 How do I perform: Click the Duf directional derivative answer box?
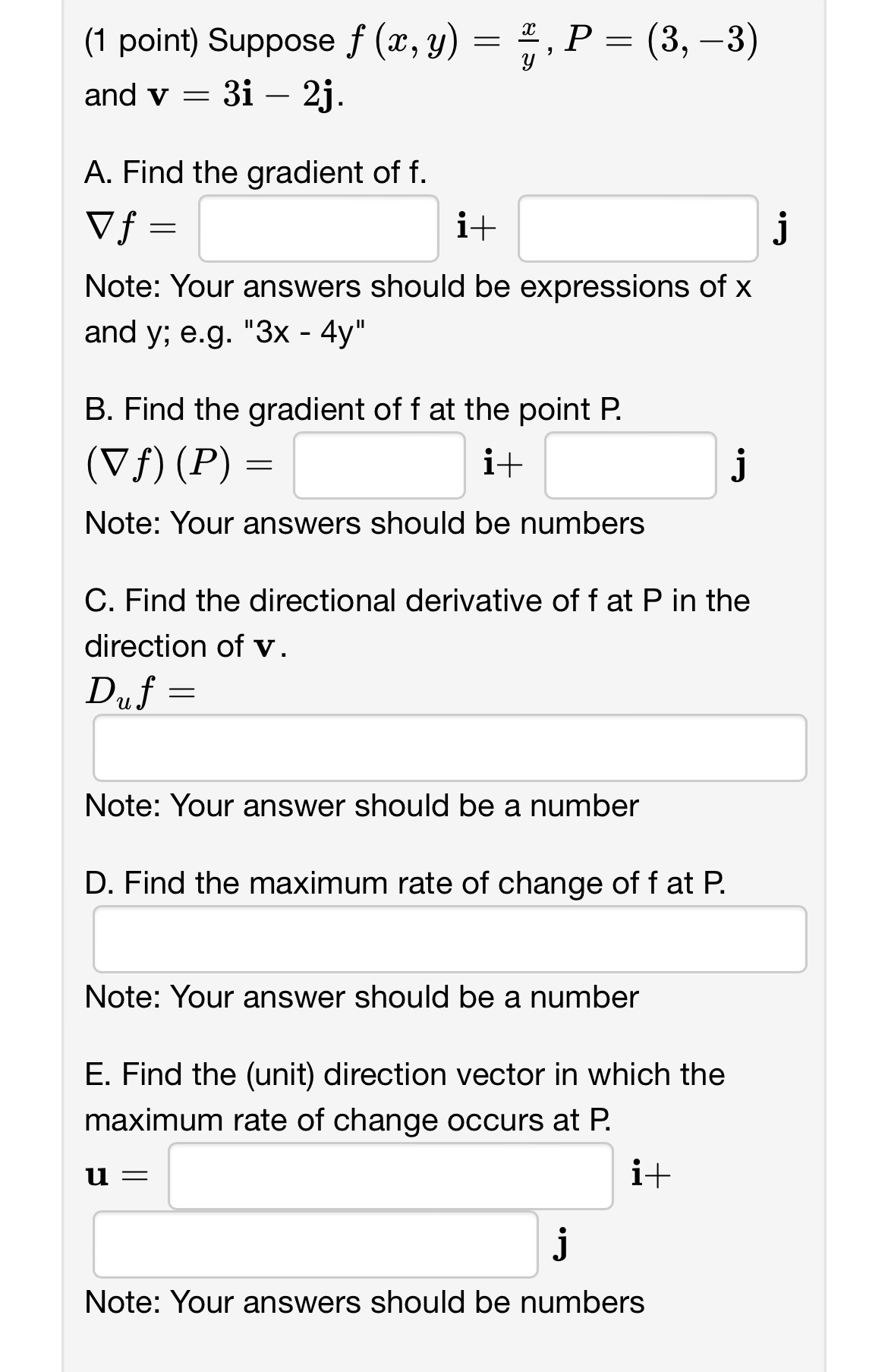[x=449, y=748]
